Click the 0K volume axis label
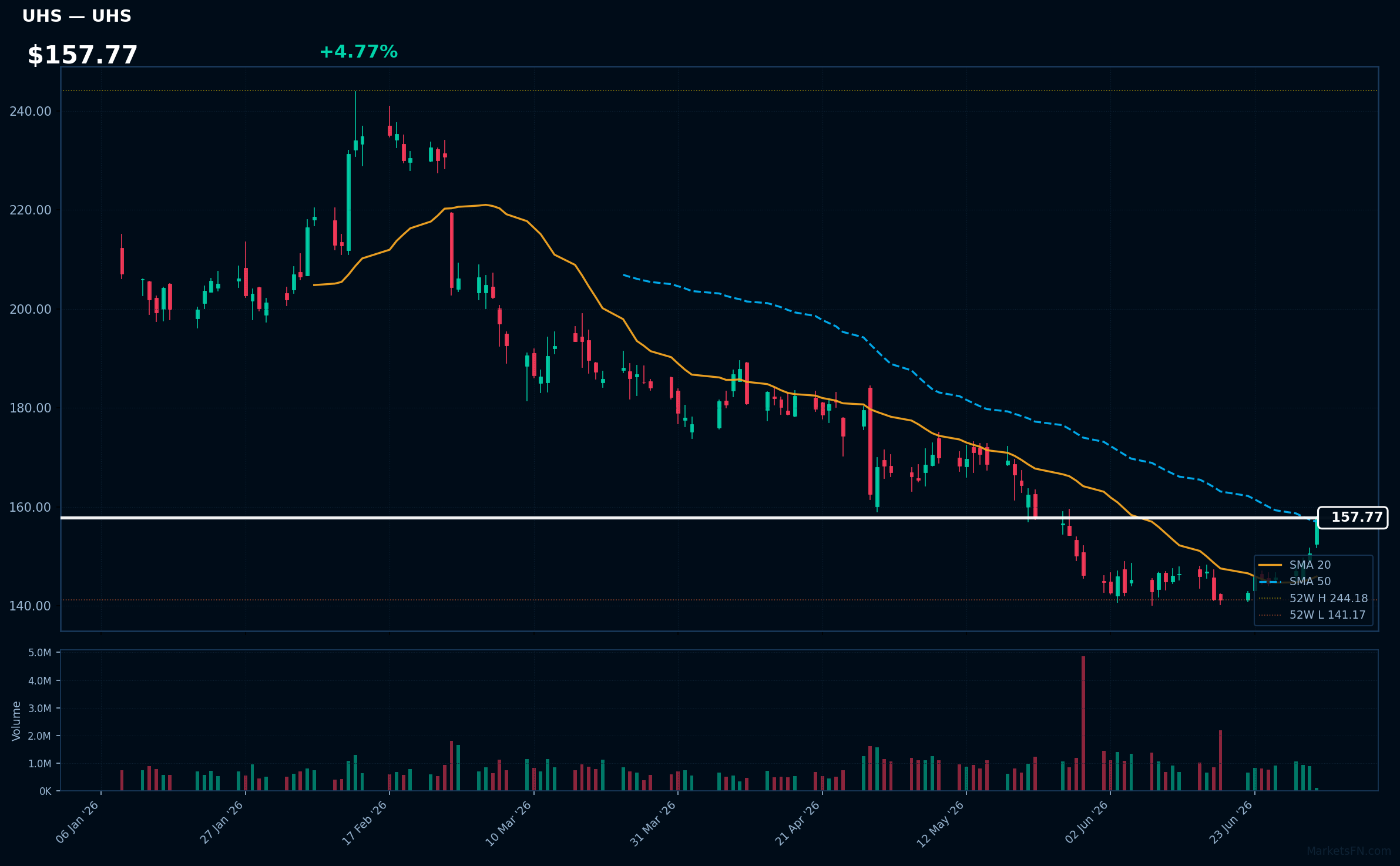Viewport: 1400px width, 866px height. point(45,791)
